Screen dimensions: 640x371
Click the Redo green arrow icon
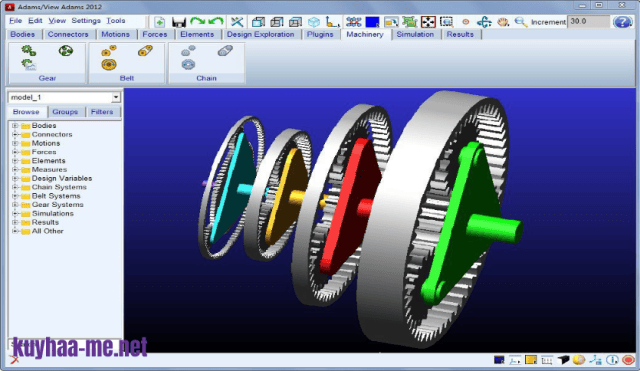(198, 21)
